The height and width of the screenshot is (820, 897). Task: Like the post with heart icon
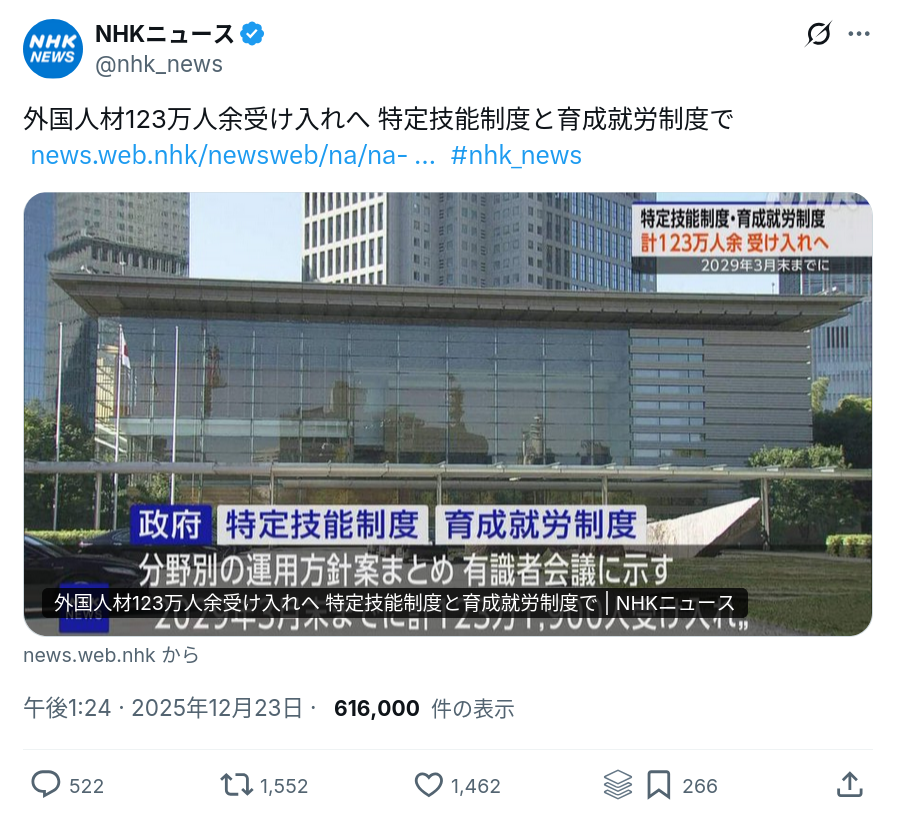428,785
